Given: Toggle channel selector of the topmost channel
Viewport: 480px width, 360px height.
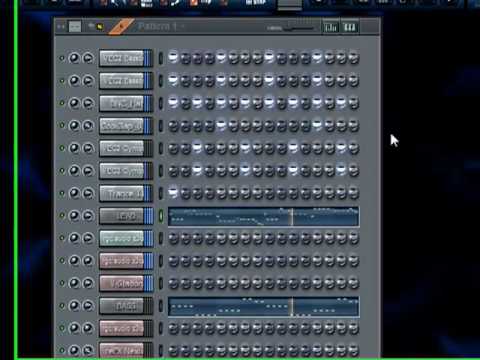Looking at the screenshot, I should point(161,58).
